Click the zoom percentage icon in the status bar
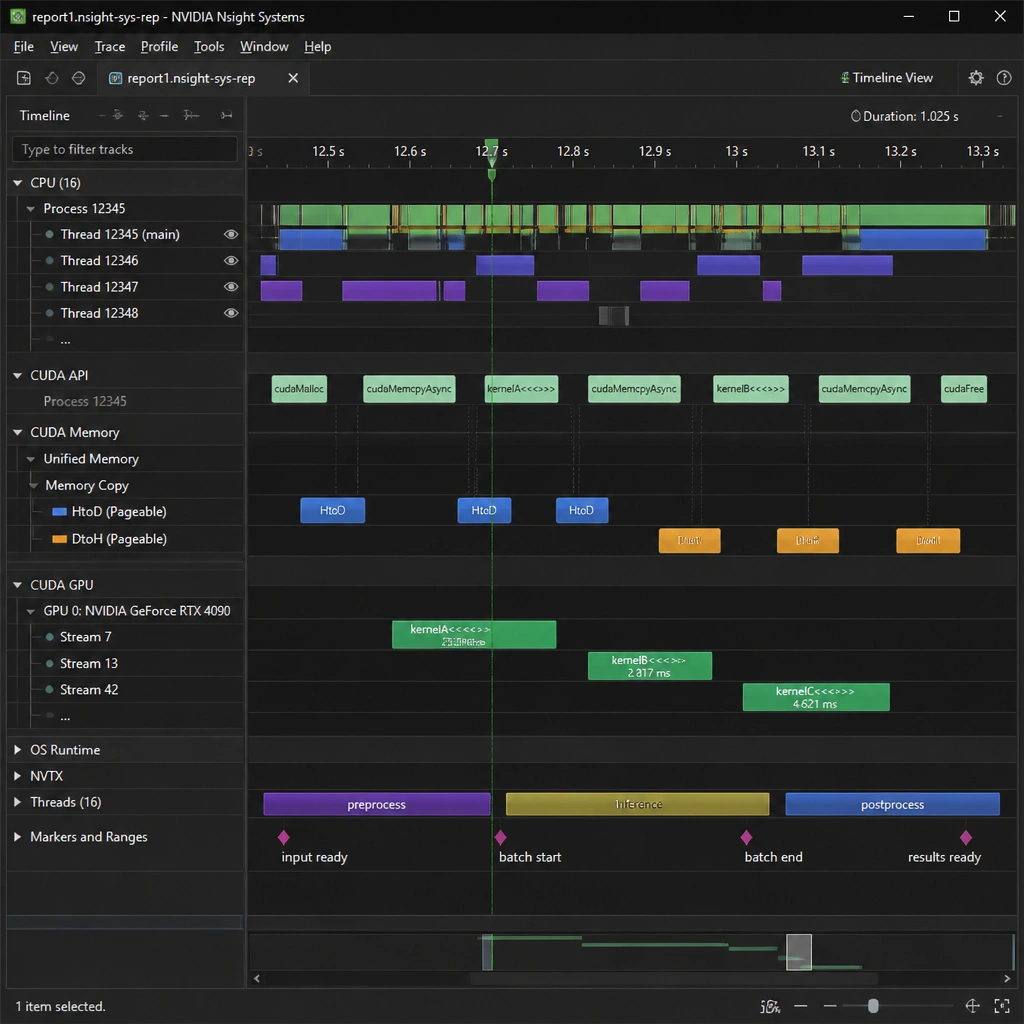1024x1024 pixels. (x=770, y=1006)
